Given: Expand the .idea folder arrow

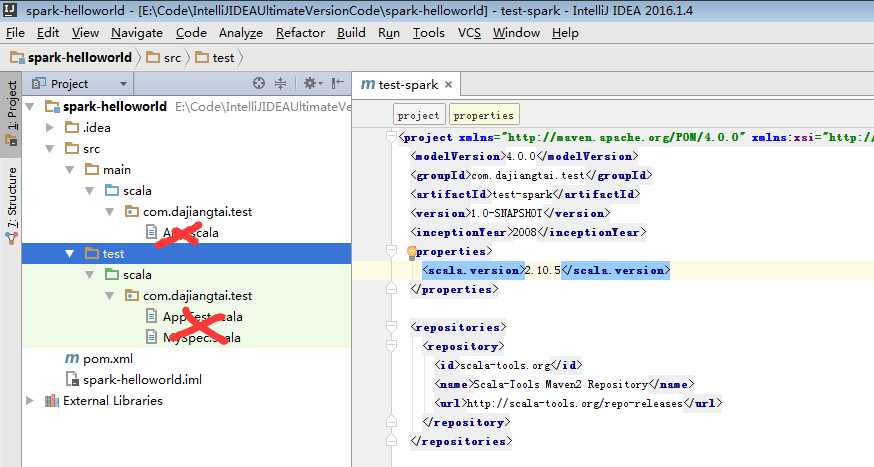Looking at the screenshot, I should coord(50,128).
